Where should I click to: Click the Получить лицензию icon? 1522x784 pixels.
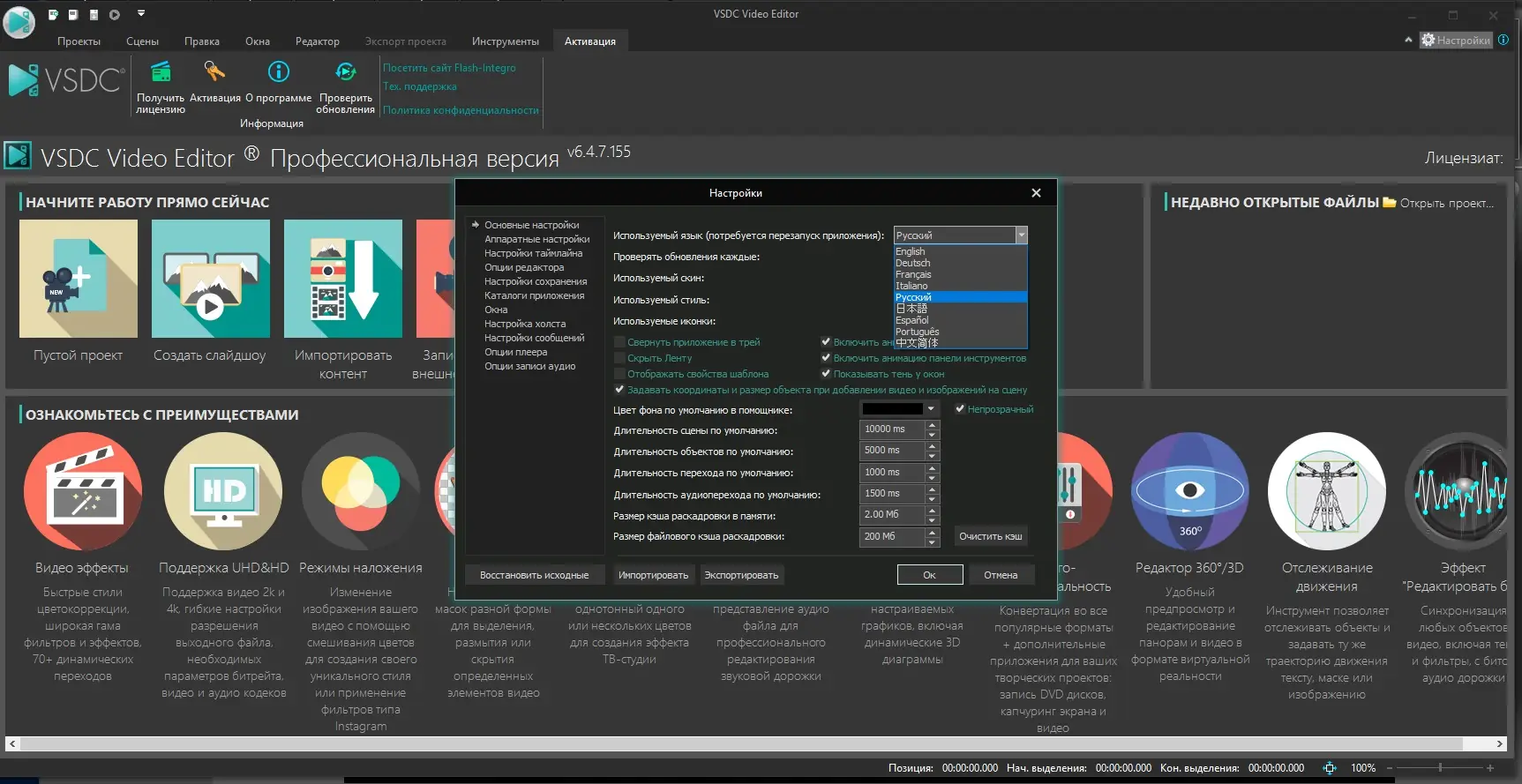161,72
